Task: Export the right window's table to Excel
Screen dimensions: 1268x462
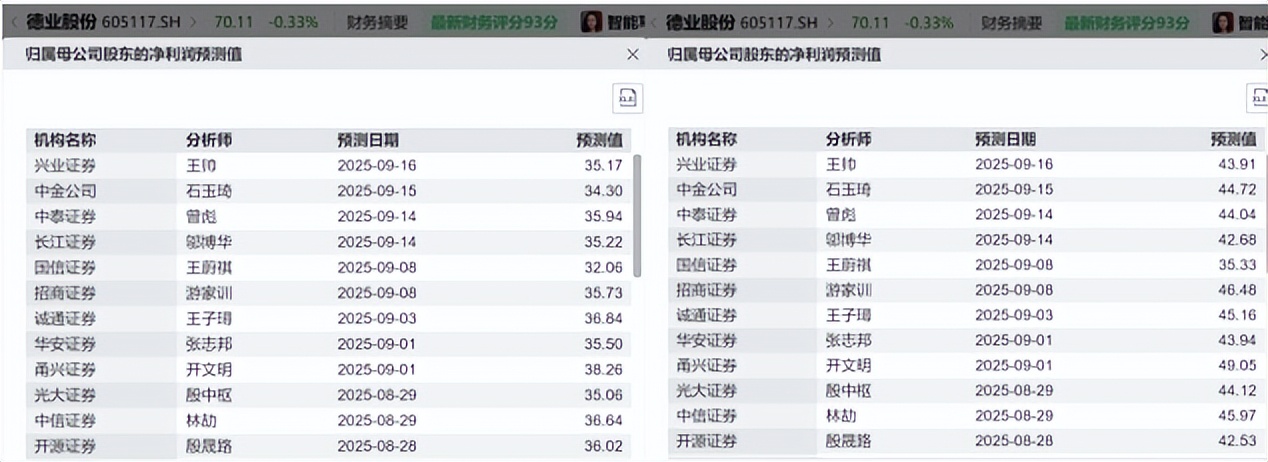Action: coord(1258,98)
